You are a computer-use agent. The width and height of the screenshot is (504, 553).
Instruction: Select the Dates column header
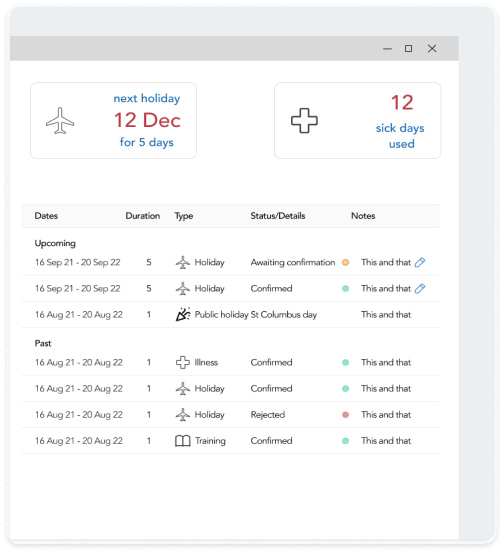pyautogui.click(x=46, y=216)
